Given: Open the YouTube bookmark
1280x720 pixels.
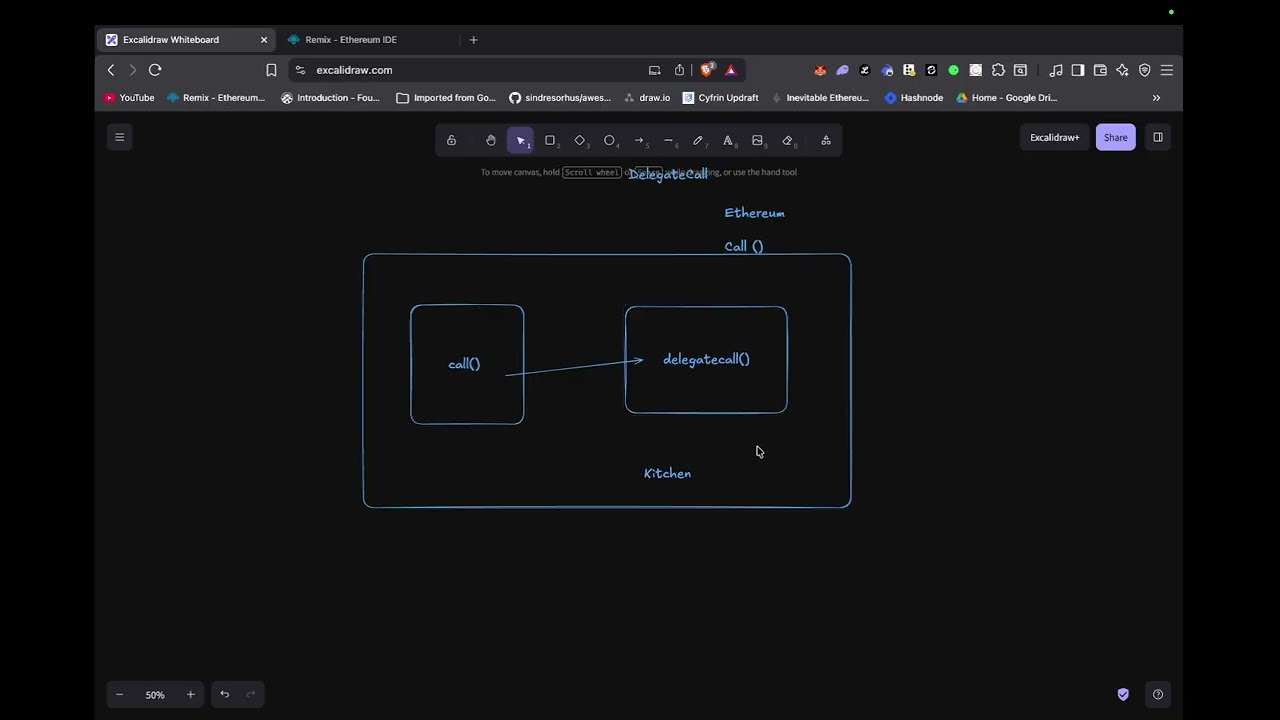Looking at the screenshot, I should pyautogui.click(x=129, y=98).
